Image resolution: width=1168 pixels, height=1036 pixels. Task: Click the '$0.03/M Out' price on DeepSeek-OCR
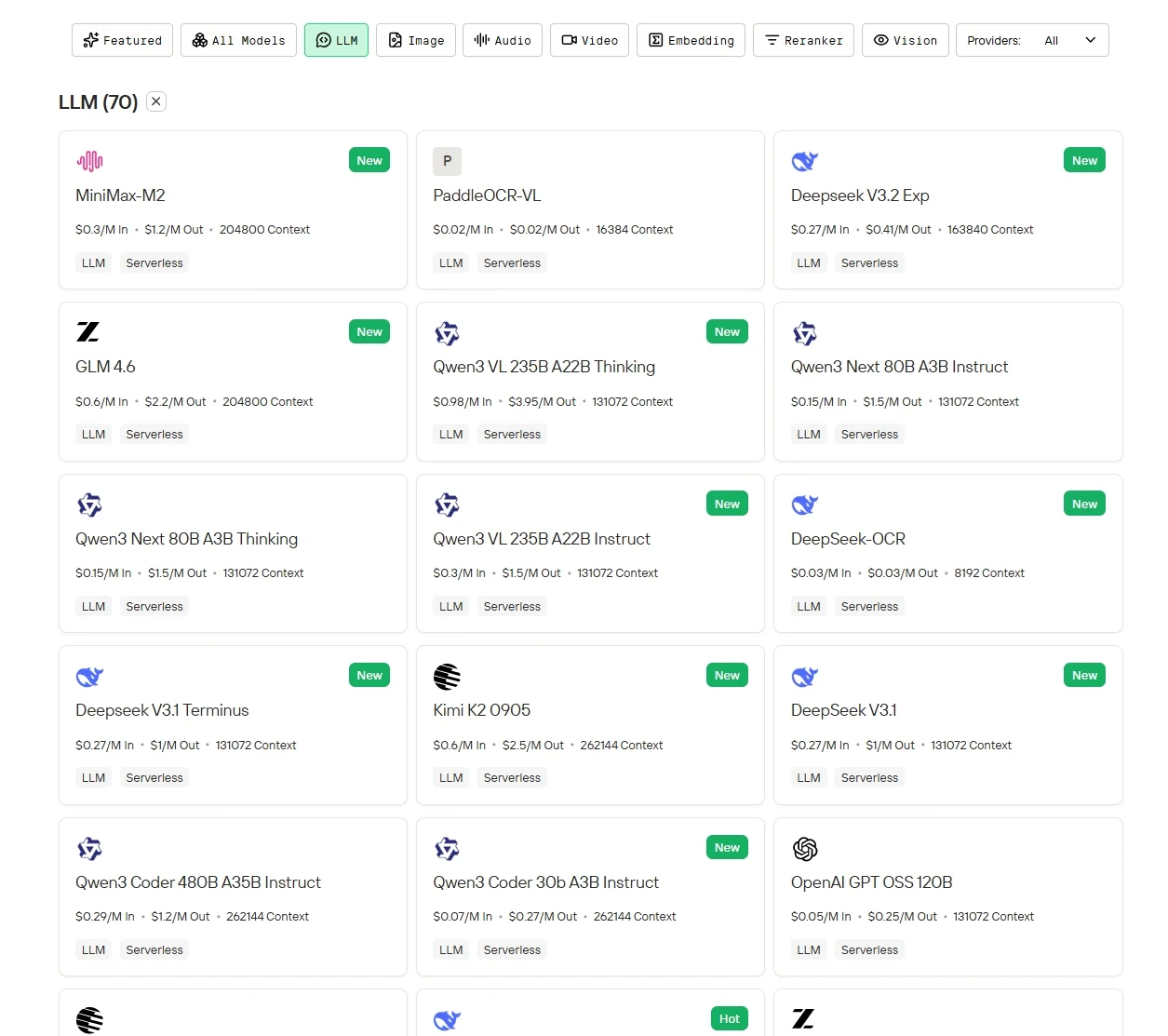903,573
